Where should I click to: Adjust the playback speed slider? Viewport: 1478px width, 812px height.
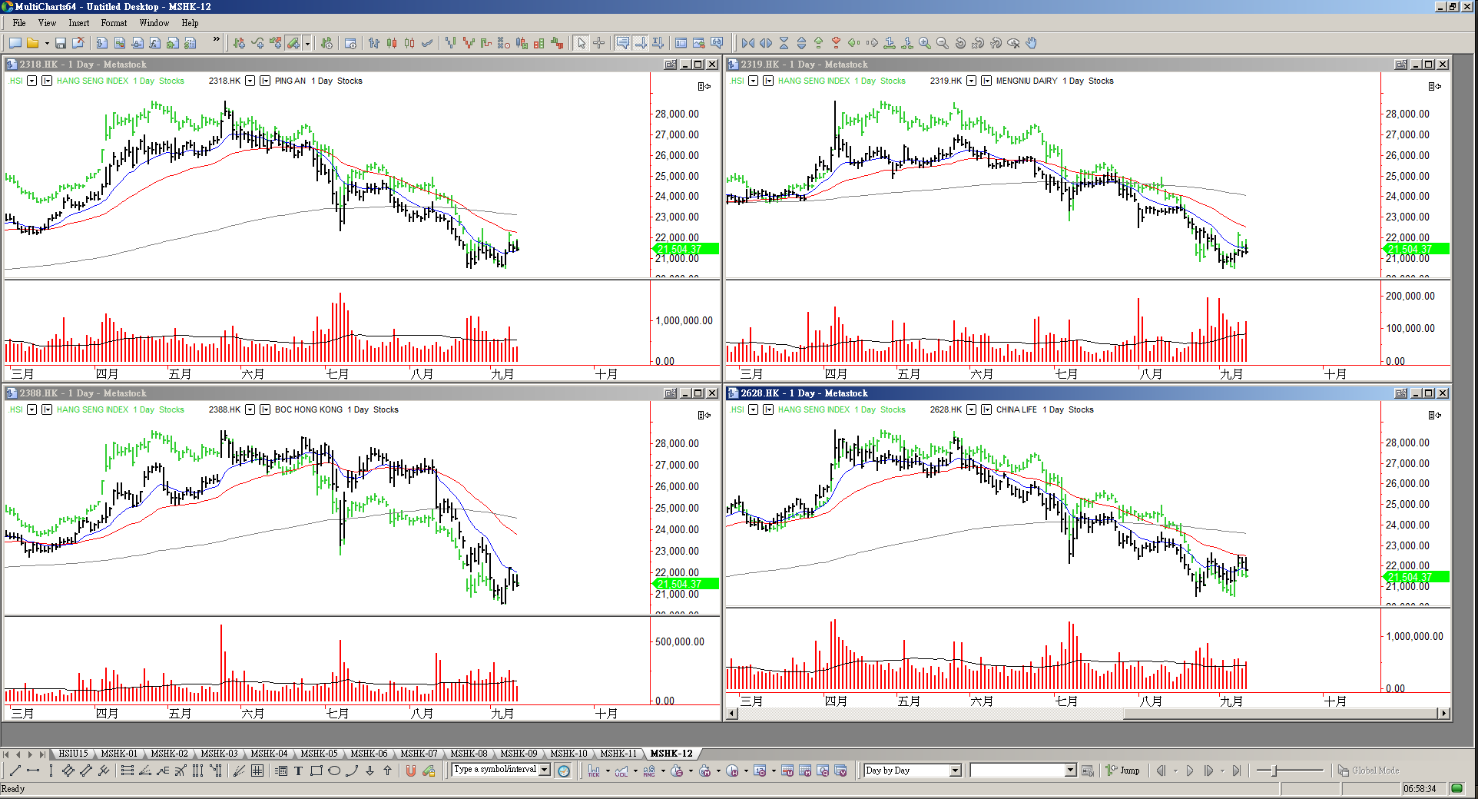point(1274,771)
